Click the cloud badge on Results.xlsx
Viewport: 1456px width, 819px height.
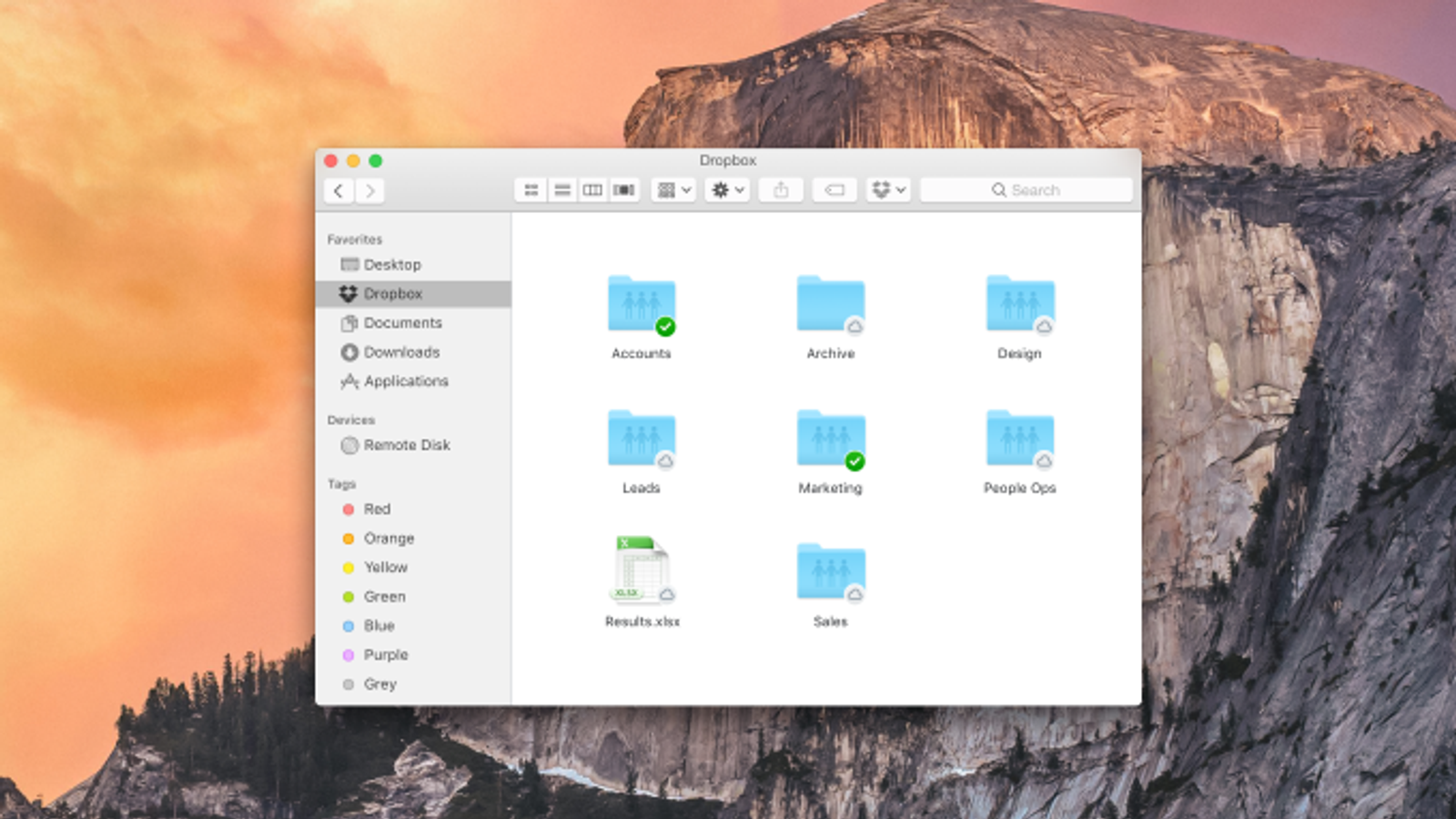[666, 594]
